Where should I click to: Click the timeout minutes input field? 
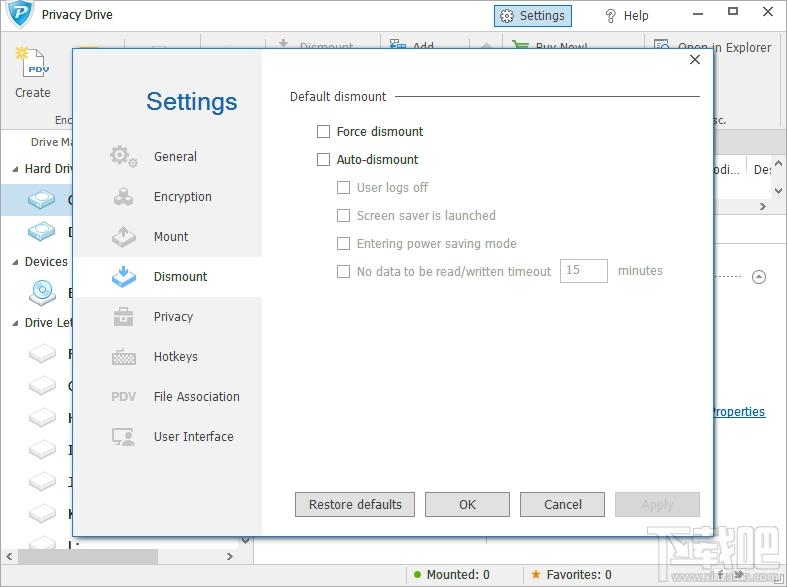[584, 271]
